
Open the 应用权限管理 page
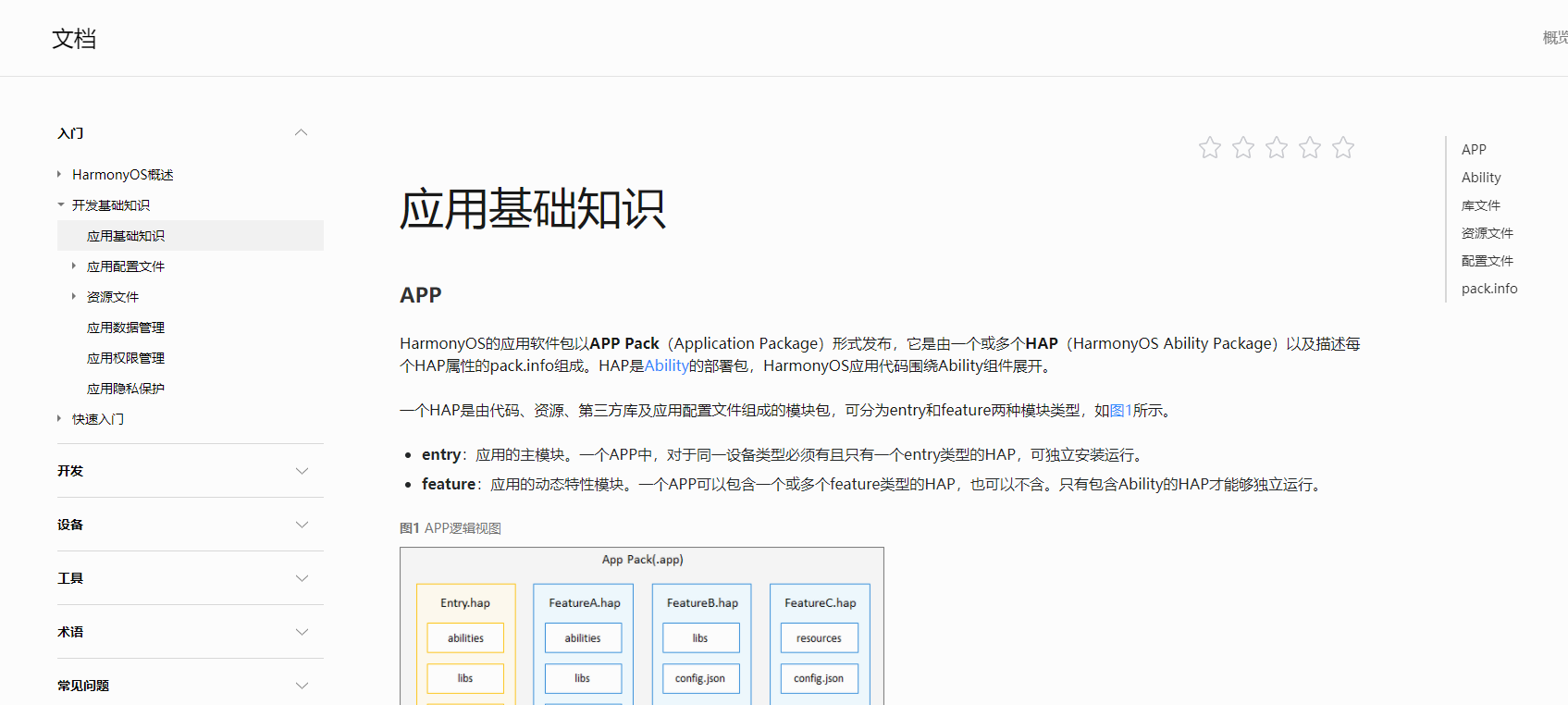click(x=126, y=358)
